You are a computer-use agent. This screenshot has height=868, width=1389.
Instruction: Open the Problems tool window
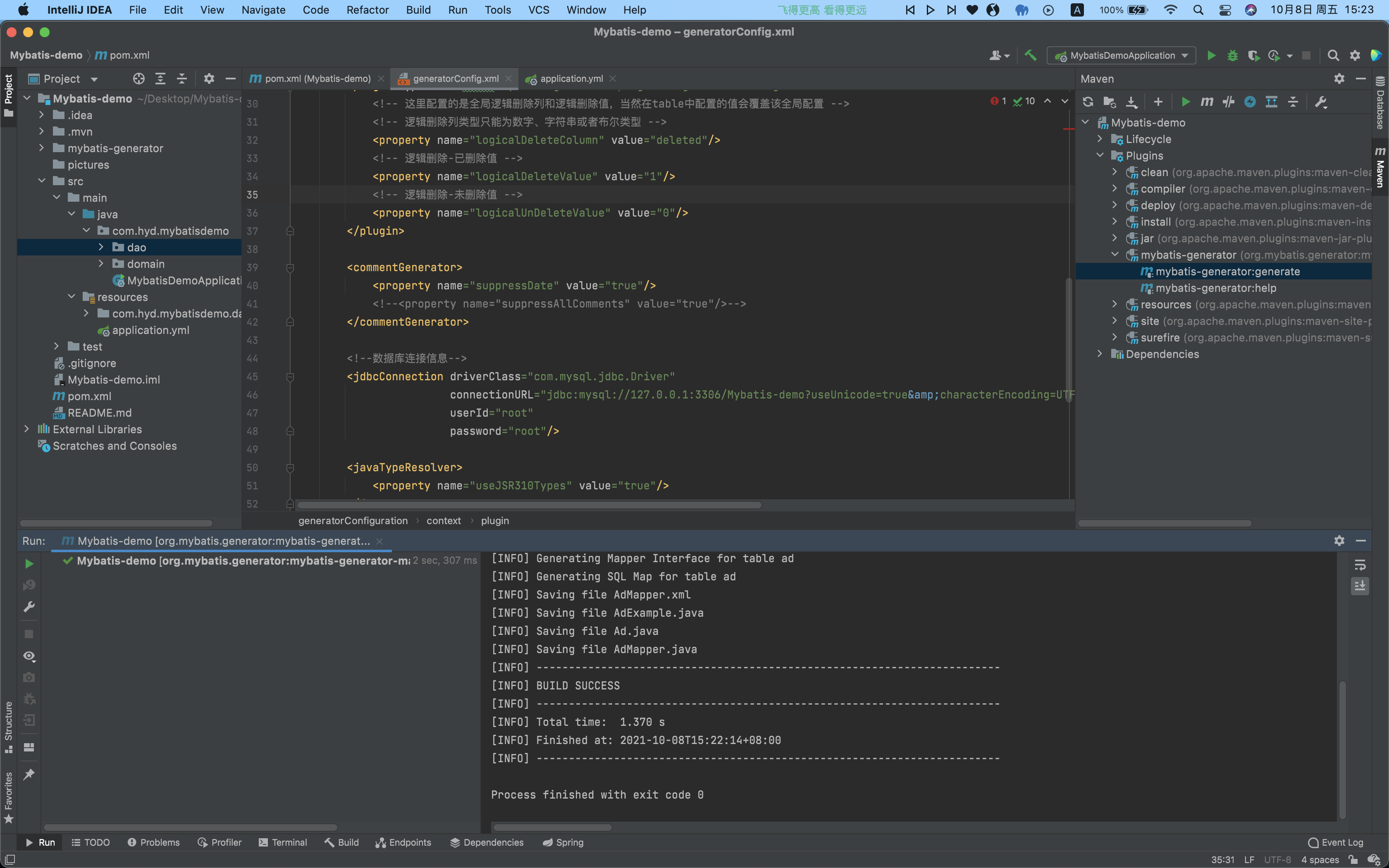coord(153,842)
